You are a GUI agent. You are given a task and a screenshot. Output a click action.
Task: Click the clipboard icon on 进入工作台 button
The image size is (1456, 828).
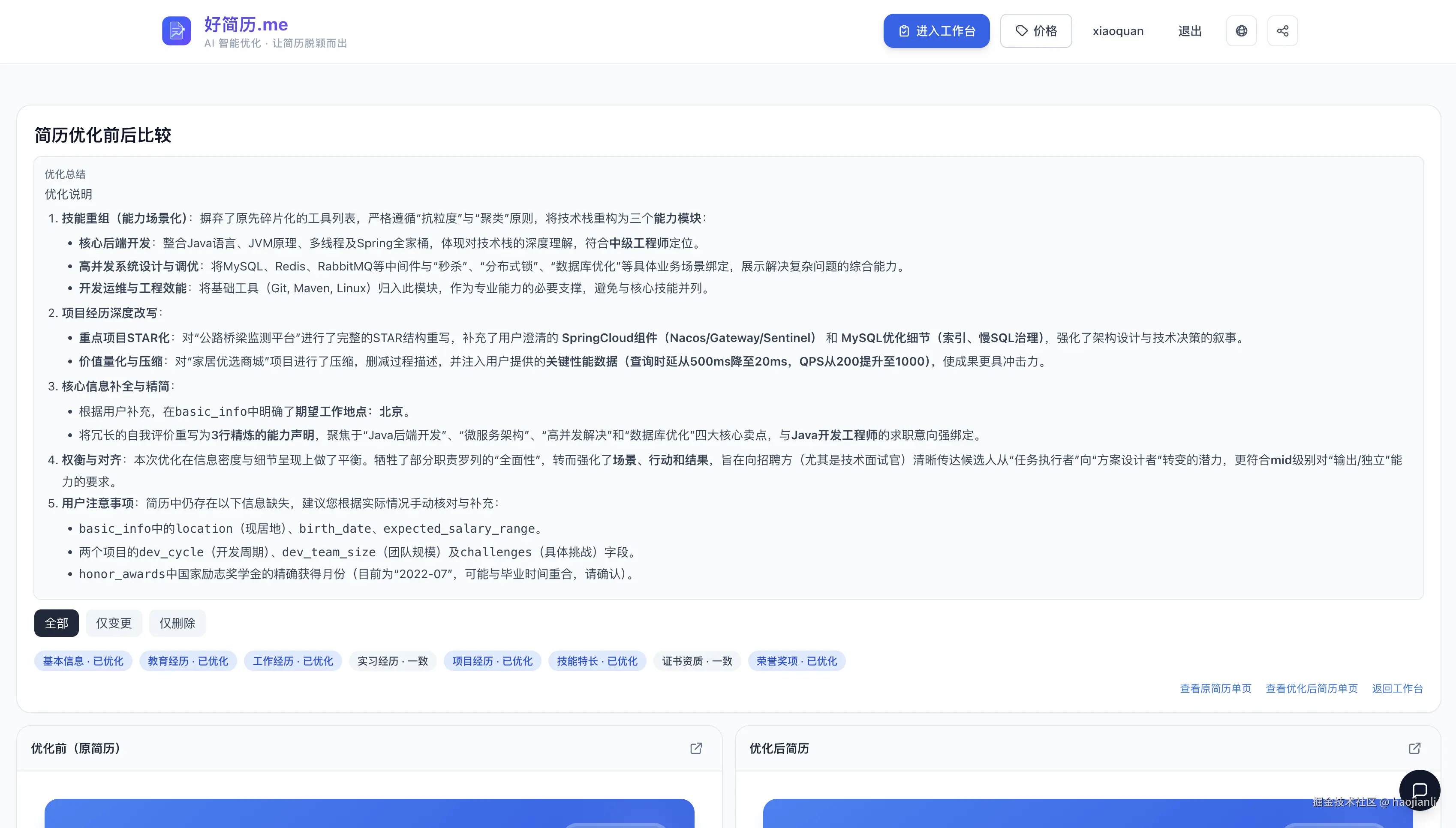click(x=904, y=31)
